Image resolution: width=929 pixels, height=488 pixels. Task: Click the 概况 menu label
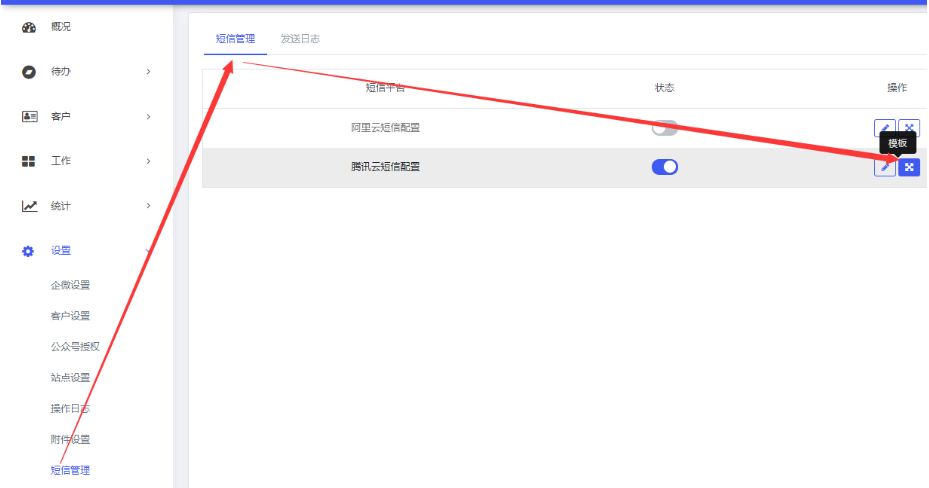pos(60,27)
